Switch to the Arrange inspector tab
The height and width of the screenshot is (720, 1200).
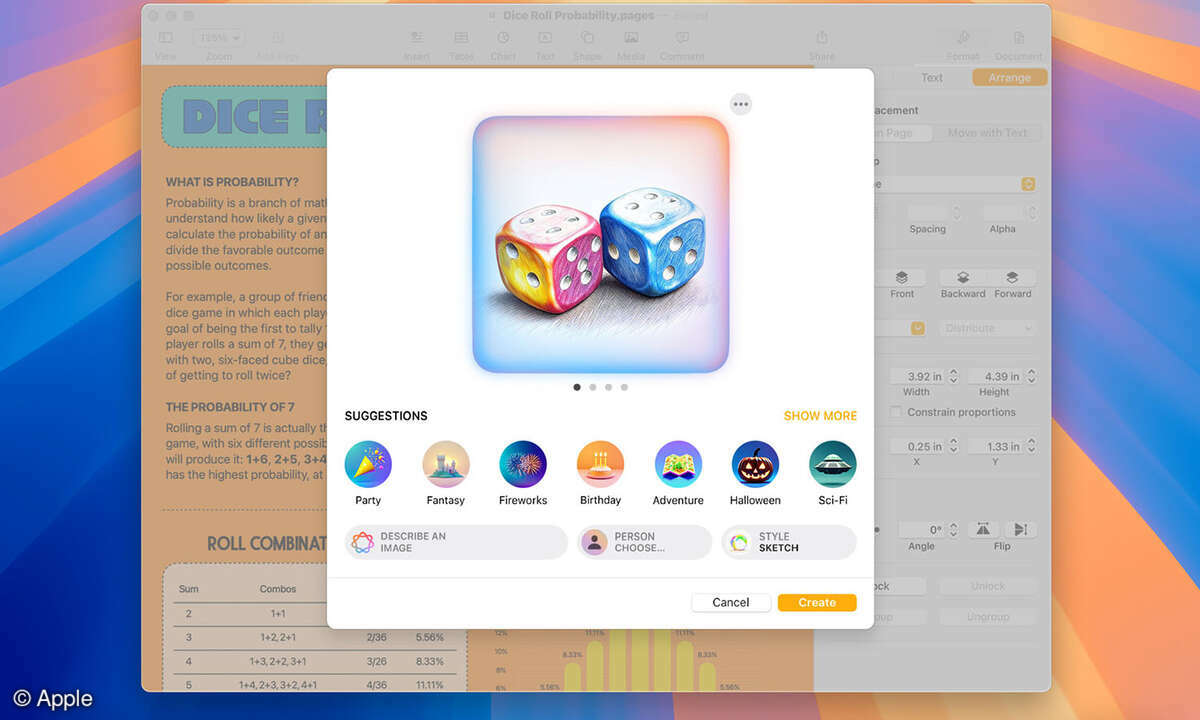tap(1009, 77)
